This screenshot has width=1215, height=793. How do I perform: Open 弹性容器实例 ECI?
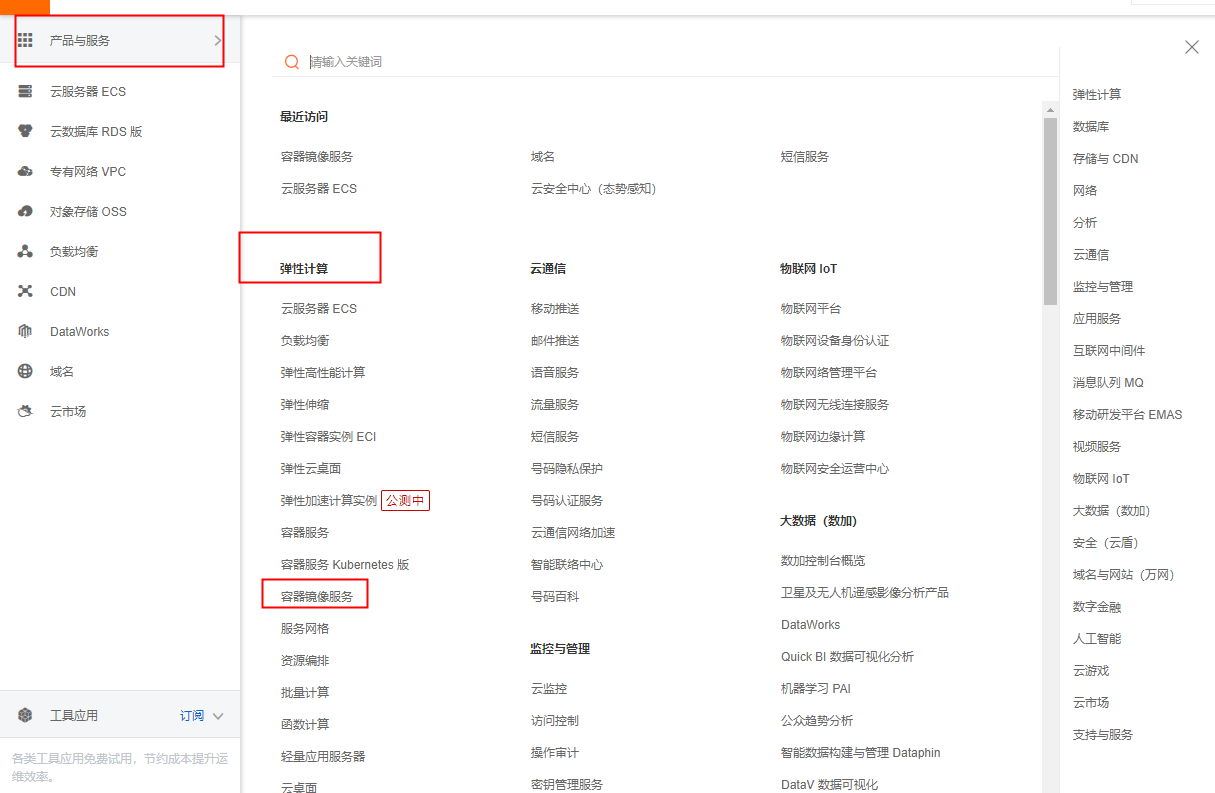329,437
